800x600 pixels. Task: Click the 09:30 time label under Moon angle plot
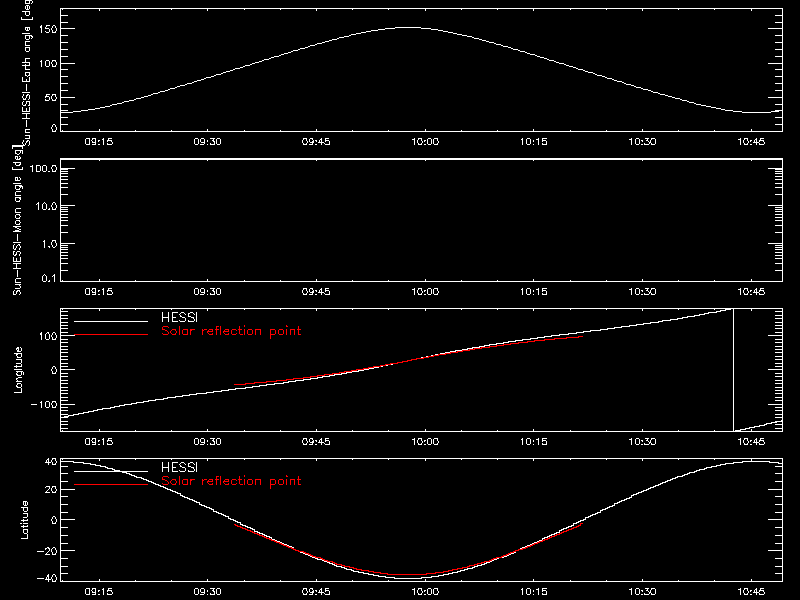point(207,292)
